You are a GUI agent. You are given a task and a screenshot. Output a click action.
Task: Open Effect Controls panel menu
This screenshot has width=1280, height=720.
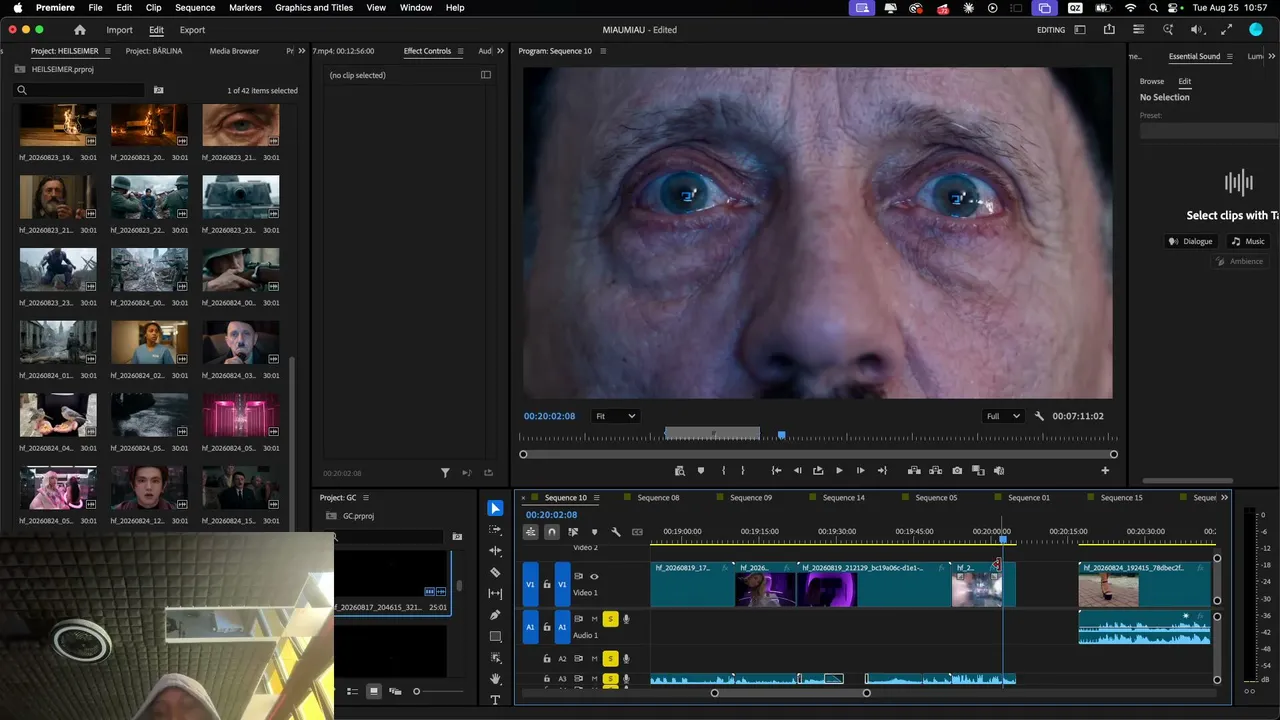tap(461, 51)
